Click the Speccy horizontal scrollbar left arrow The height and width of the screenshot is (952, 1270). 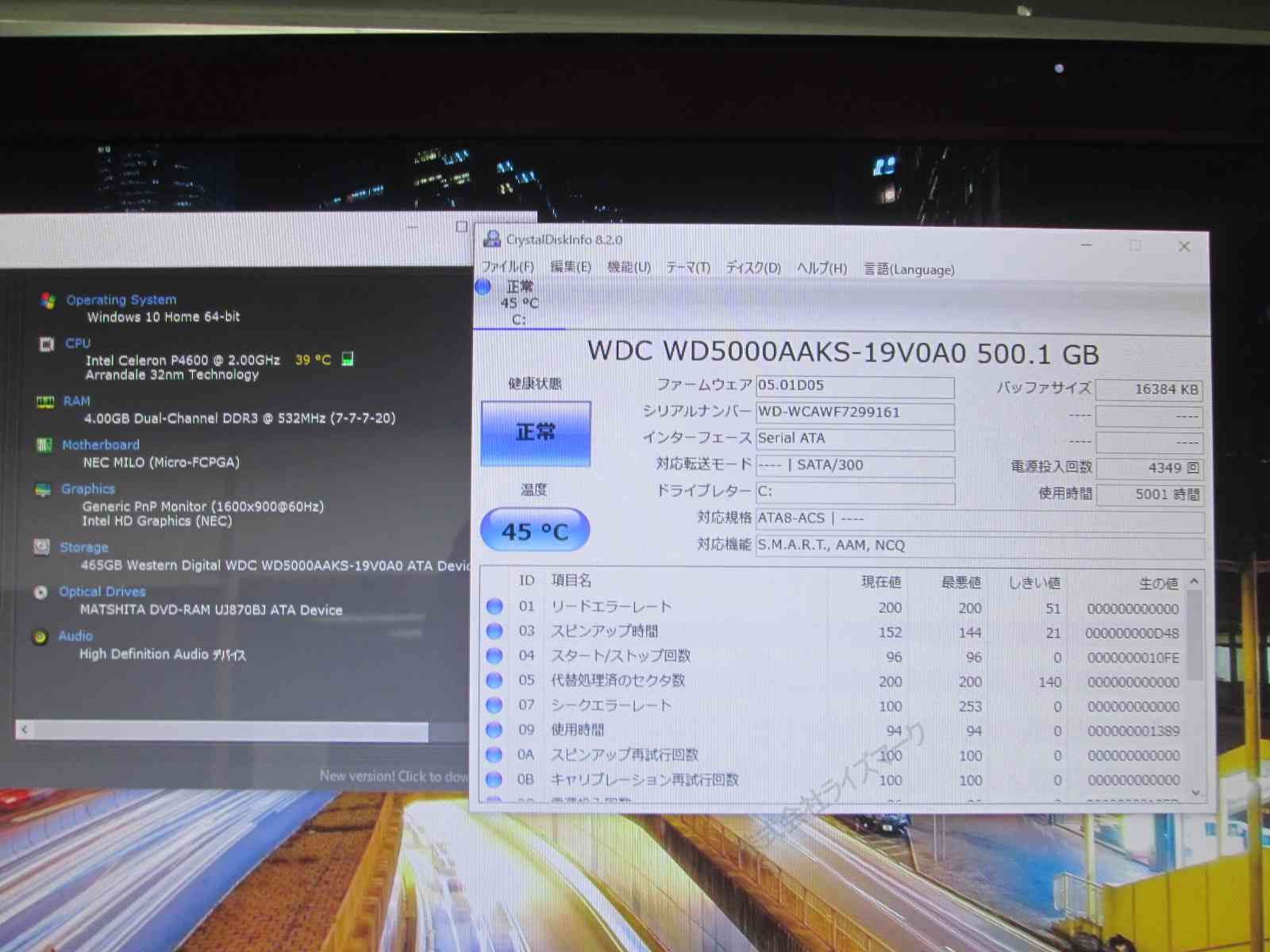(25, 729)
